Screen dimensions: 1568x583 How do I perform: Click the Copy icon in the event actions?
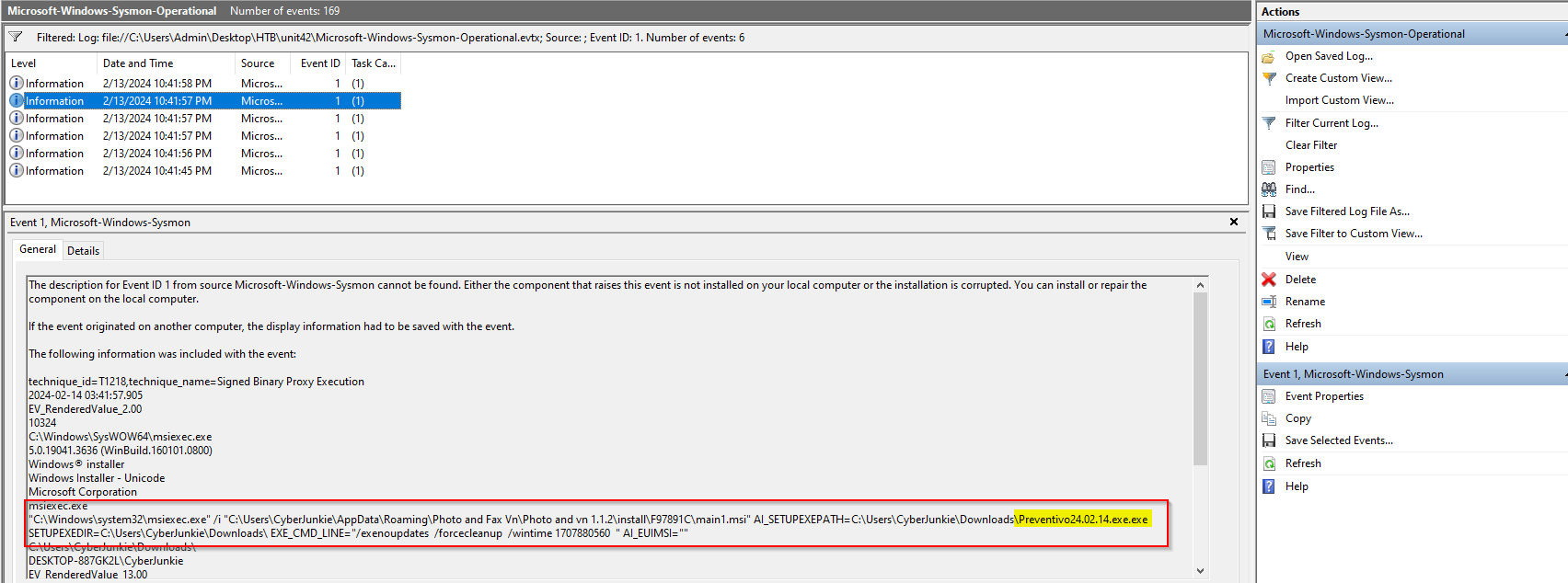coord(1269,418)
